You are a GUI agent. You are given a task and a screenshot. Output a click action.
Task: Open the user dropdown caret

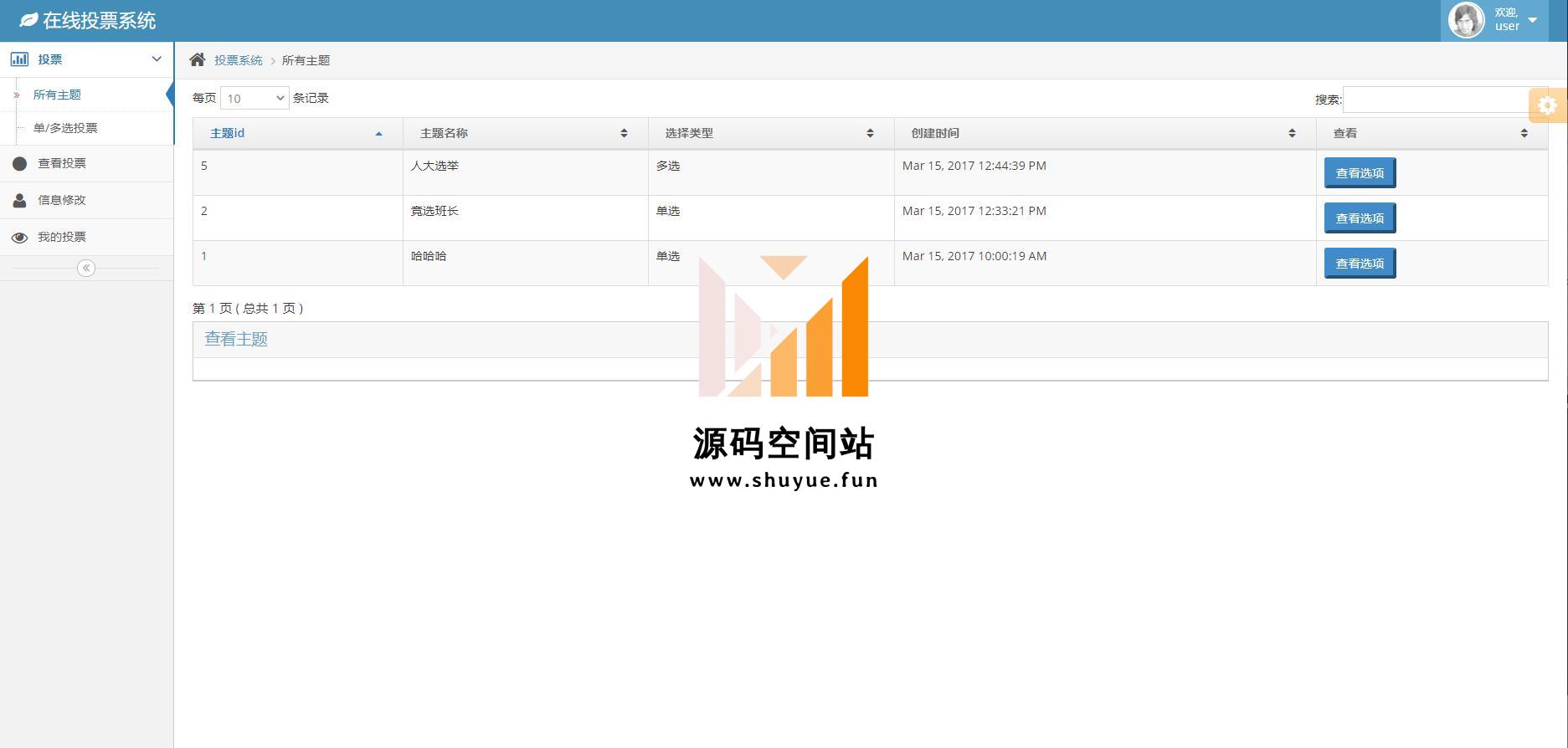pos(1532,20)
